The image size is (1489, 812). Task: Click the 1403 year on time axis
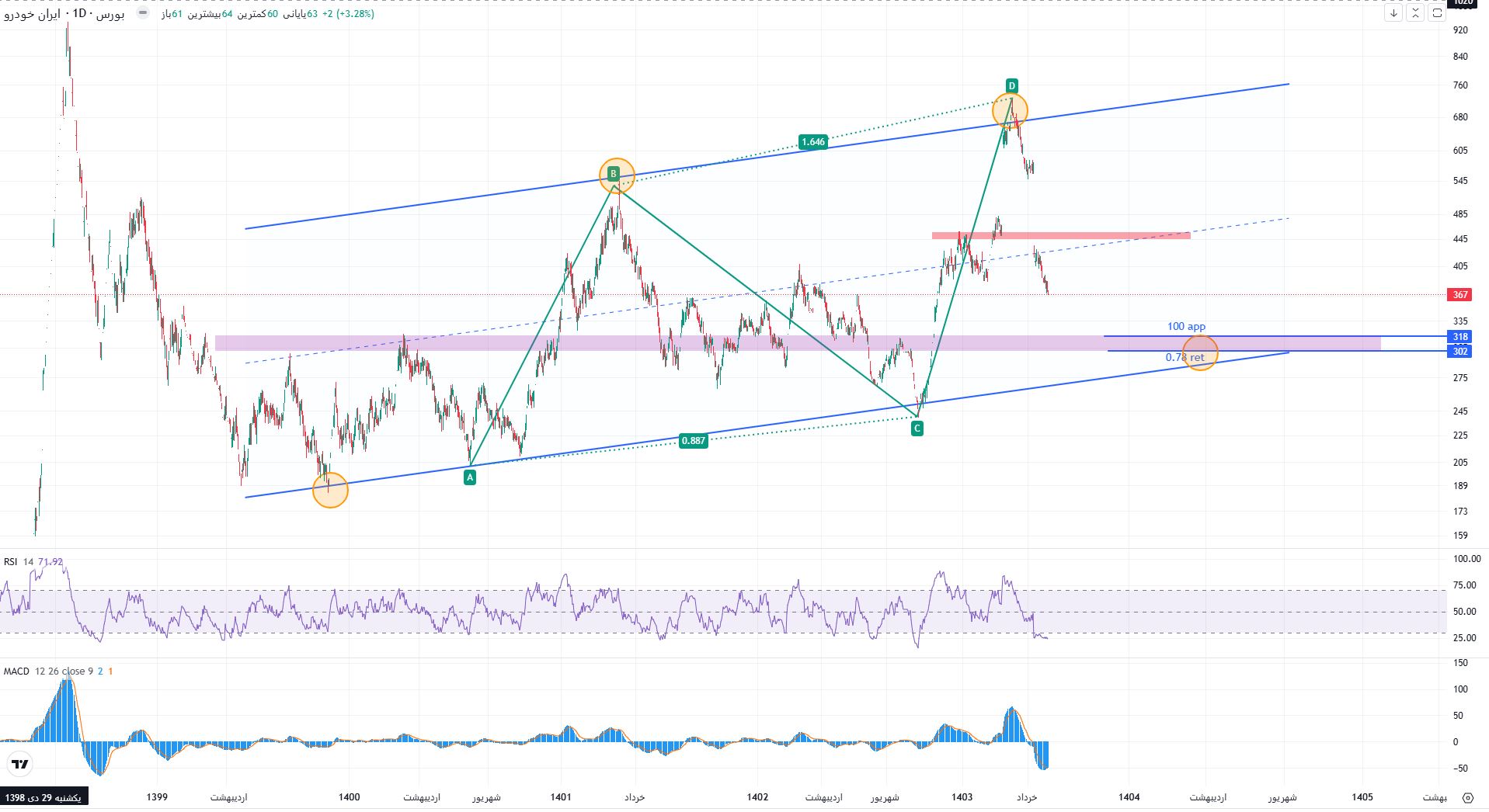coord(962,797)
